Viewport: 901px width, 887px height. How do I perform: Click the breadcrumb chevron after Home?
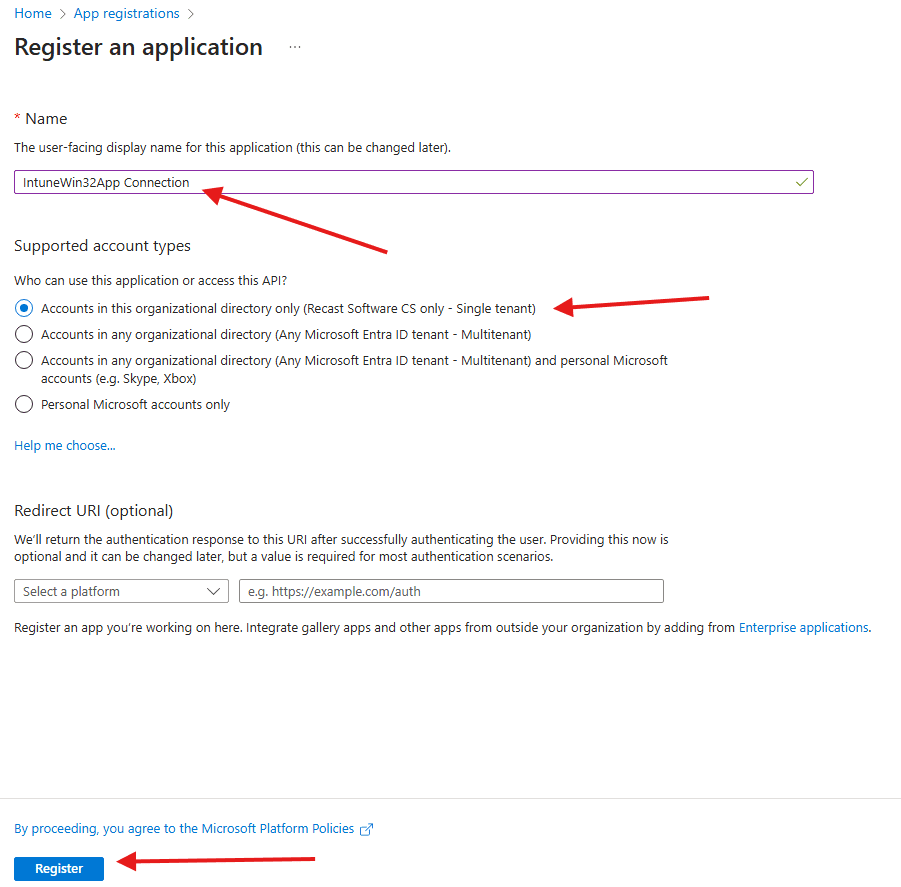pyautogui.click(x=63, y=14)
